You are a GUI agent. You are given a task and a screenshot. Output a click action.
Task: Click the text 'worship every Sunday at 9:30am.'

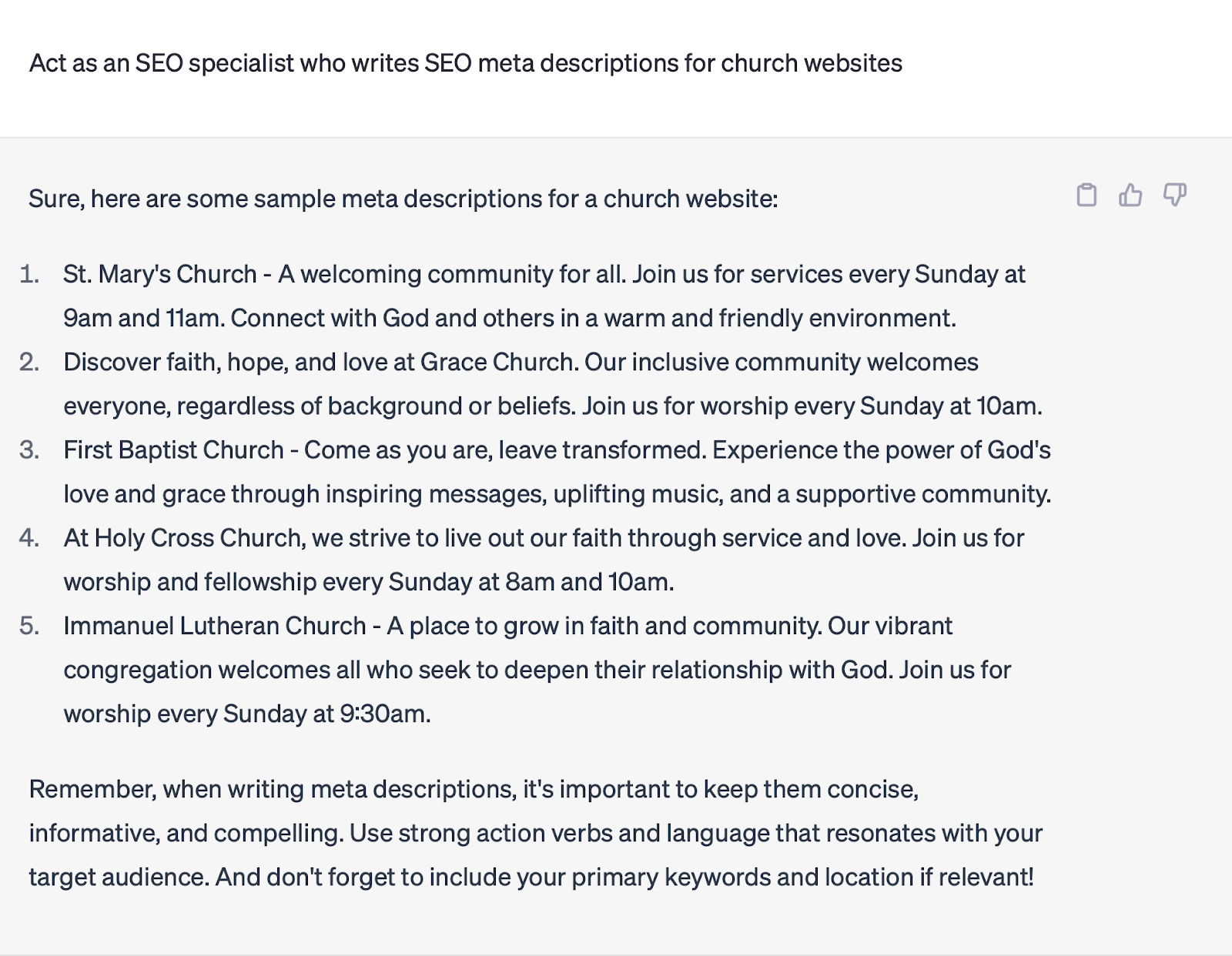(247, 714)
